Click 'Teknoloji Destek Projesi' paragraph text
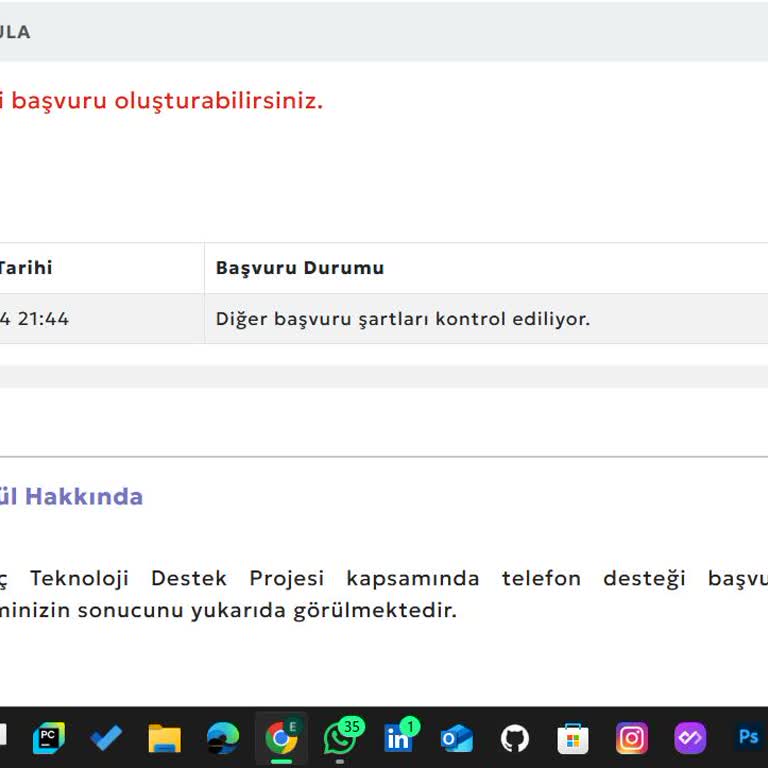The height and width of the screenshot is (768, 768). 177,578
